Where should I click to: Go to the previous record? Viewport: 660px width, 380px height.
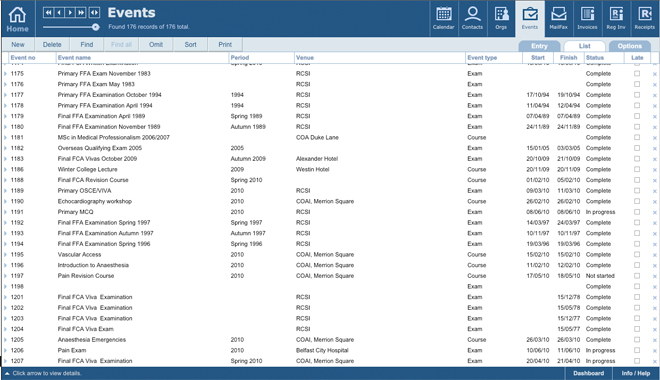click(59, 13)
